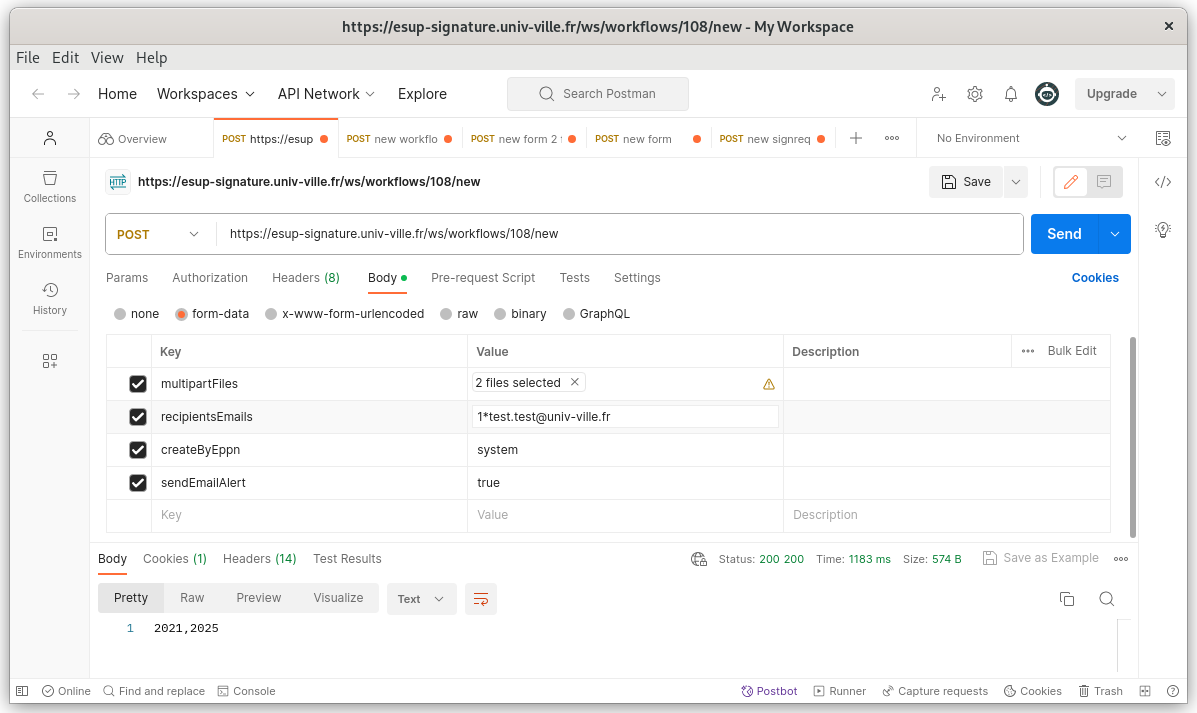Copy response body with copy icon
This screenshot has height=713, width=1197.
click(1067, 599)
